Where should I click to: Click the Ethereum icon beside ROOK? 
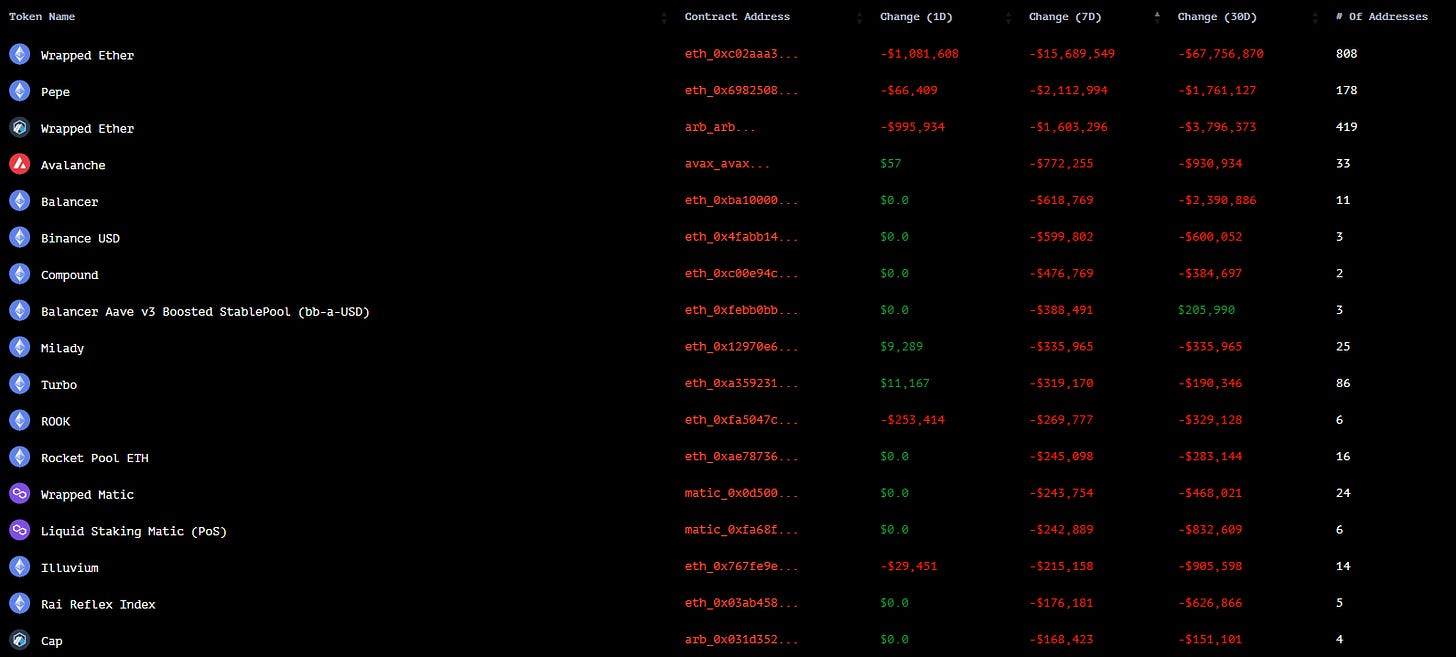[x=19, y=420]
